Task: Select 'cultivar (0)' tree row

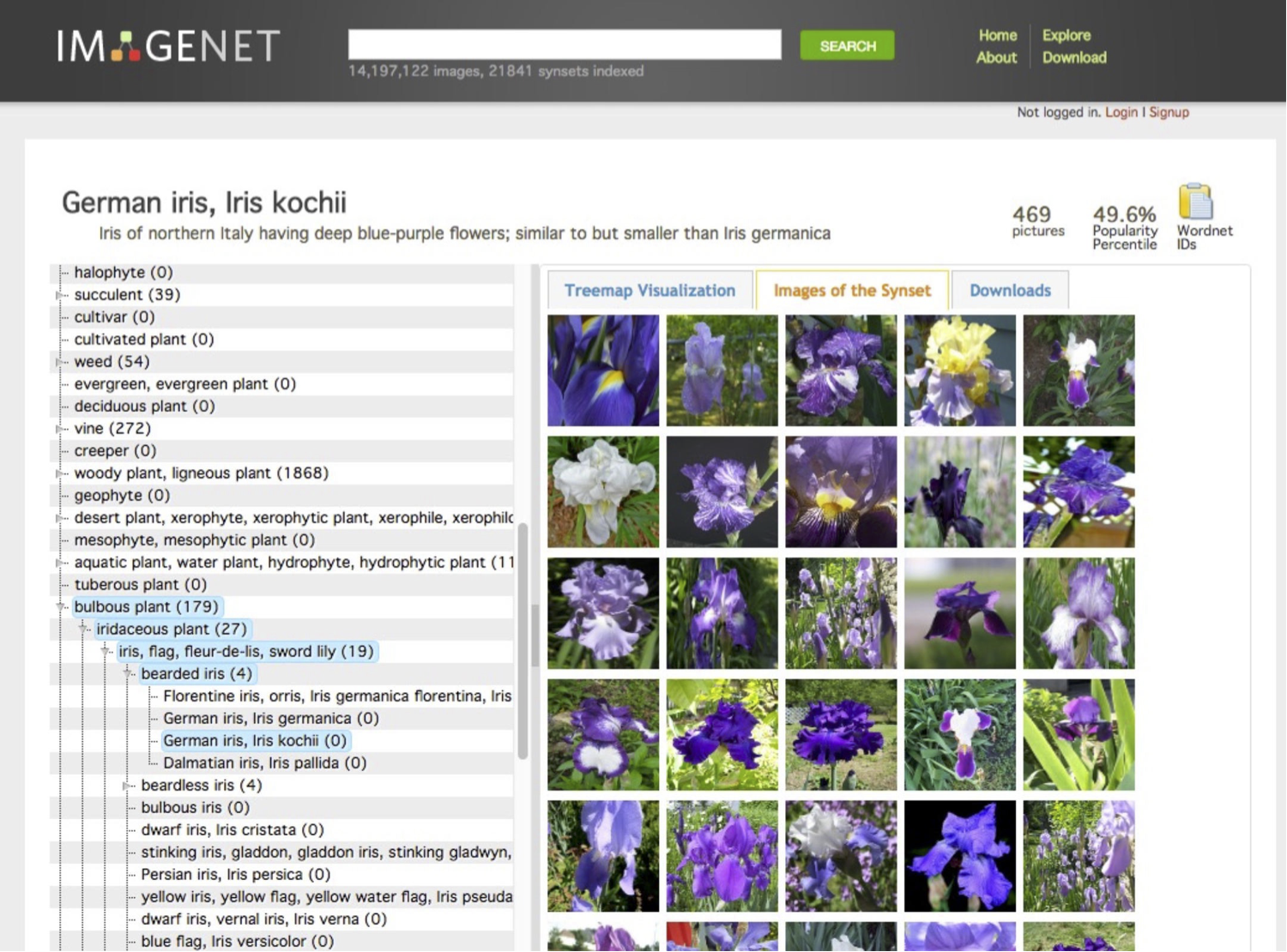Action: [114, 317]
